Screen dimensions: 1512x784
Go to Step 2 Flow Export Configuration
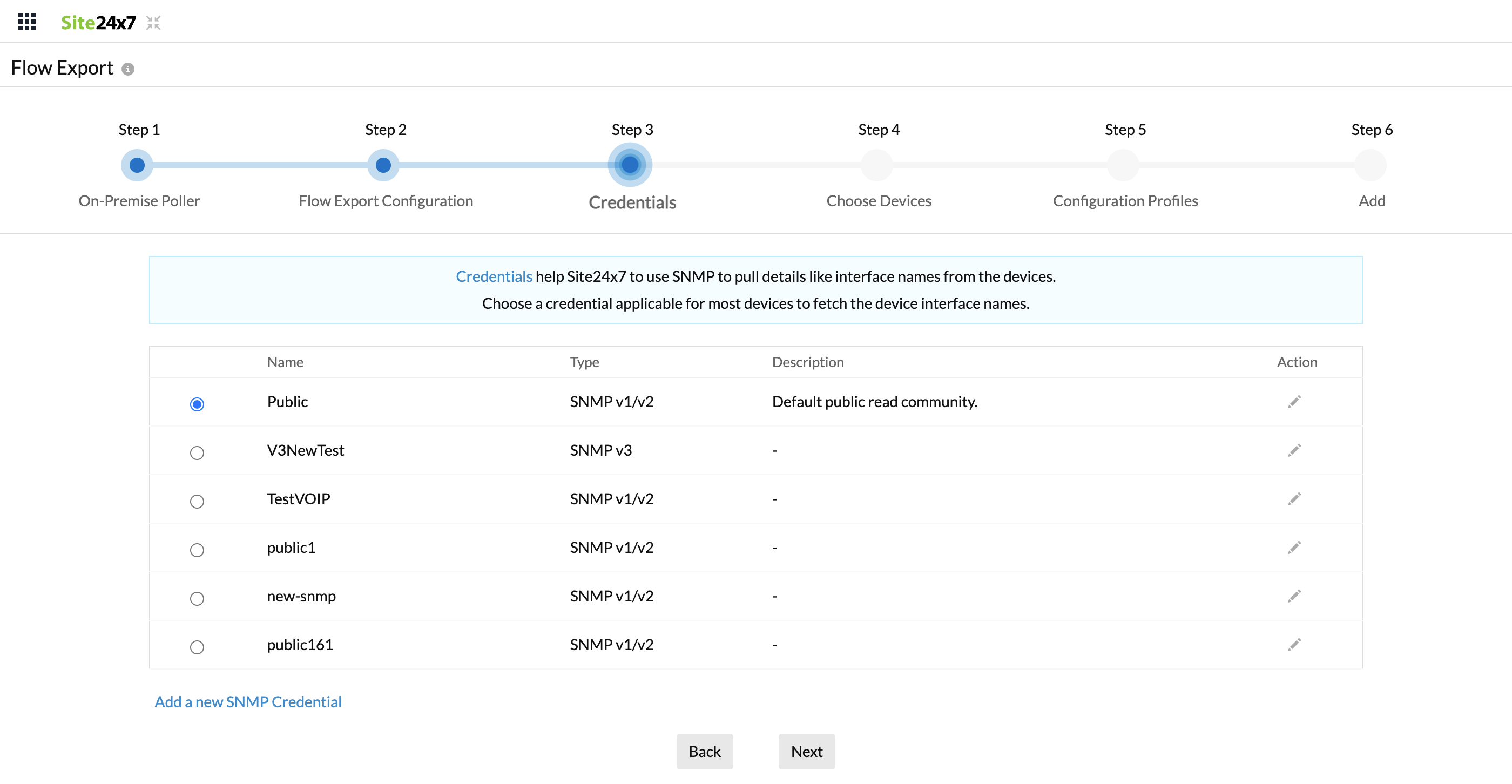(383, 165)
